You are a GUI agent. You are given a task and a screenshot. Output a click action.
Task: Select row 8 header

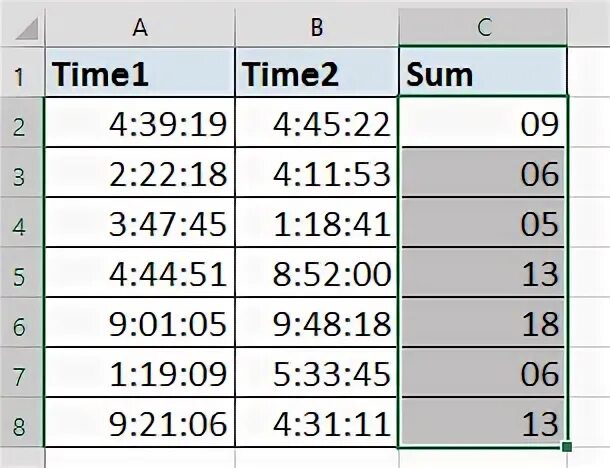click(21, 423)
